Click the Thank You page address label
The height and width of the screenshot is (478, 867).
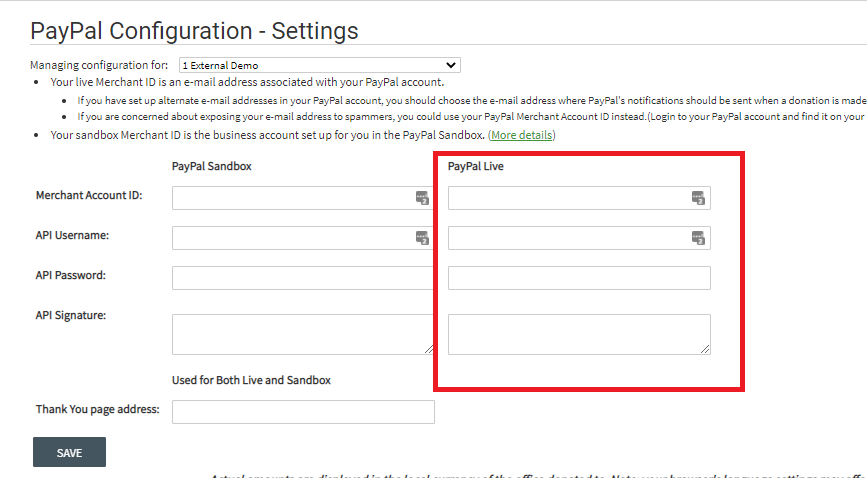pyautogui.click(x=98, y=409)
